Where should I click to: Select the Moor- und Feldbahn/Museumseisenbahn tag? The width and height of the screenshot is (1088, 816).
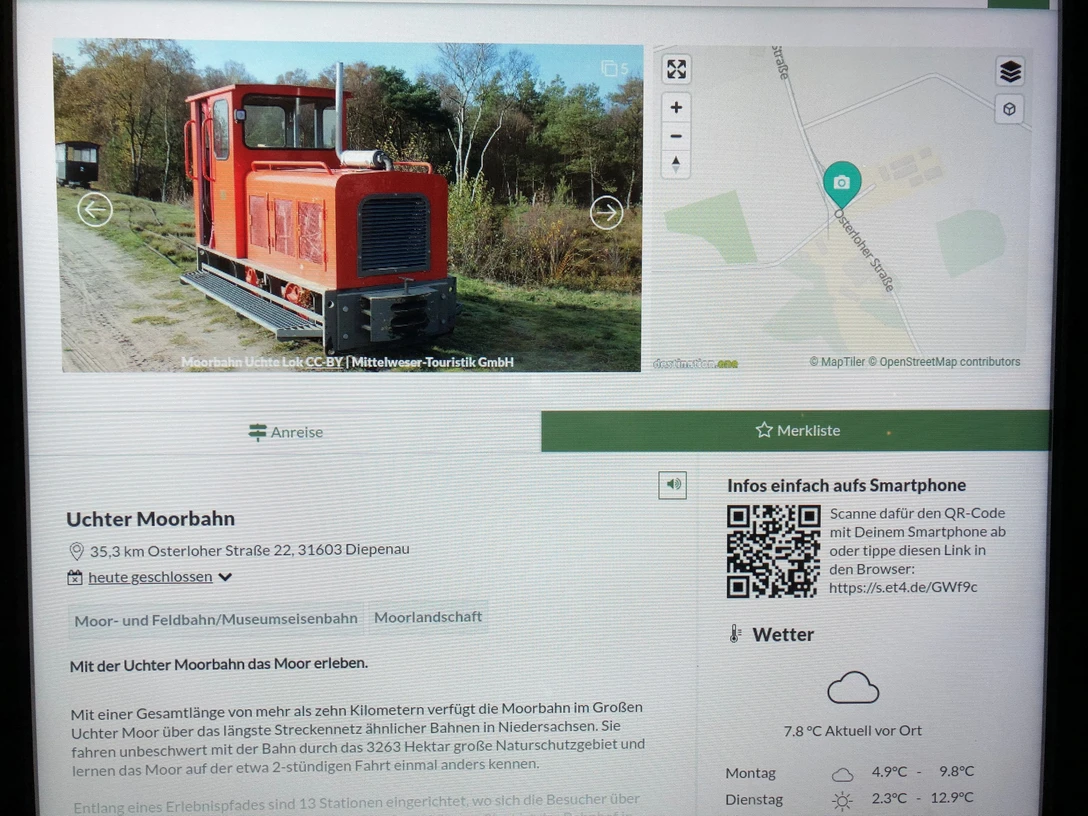point(215,618)
